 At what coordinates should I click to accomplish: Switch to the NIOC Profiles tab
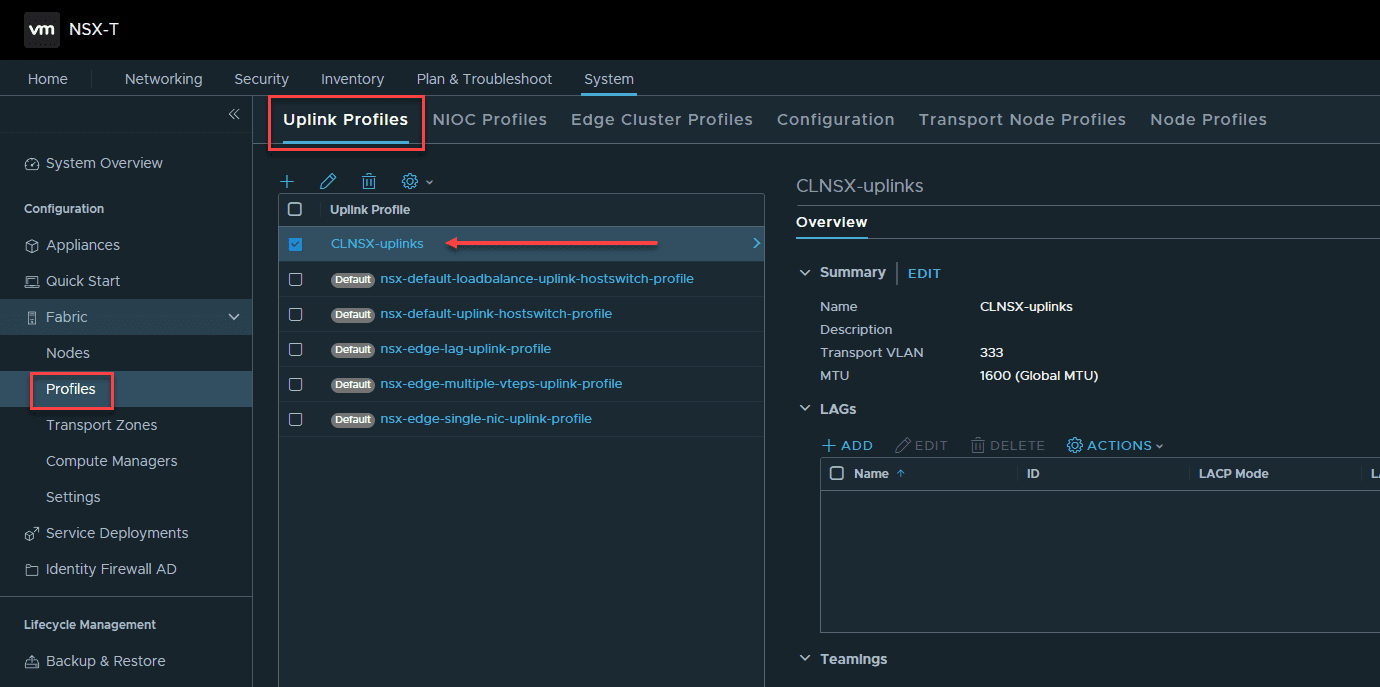coord(490,119)
